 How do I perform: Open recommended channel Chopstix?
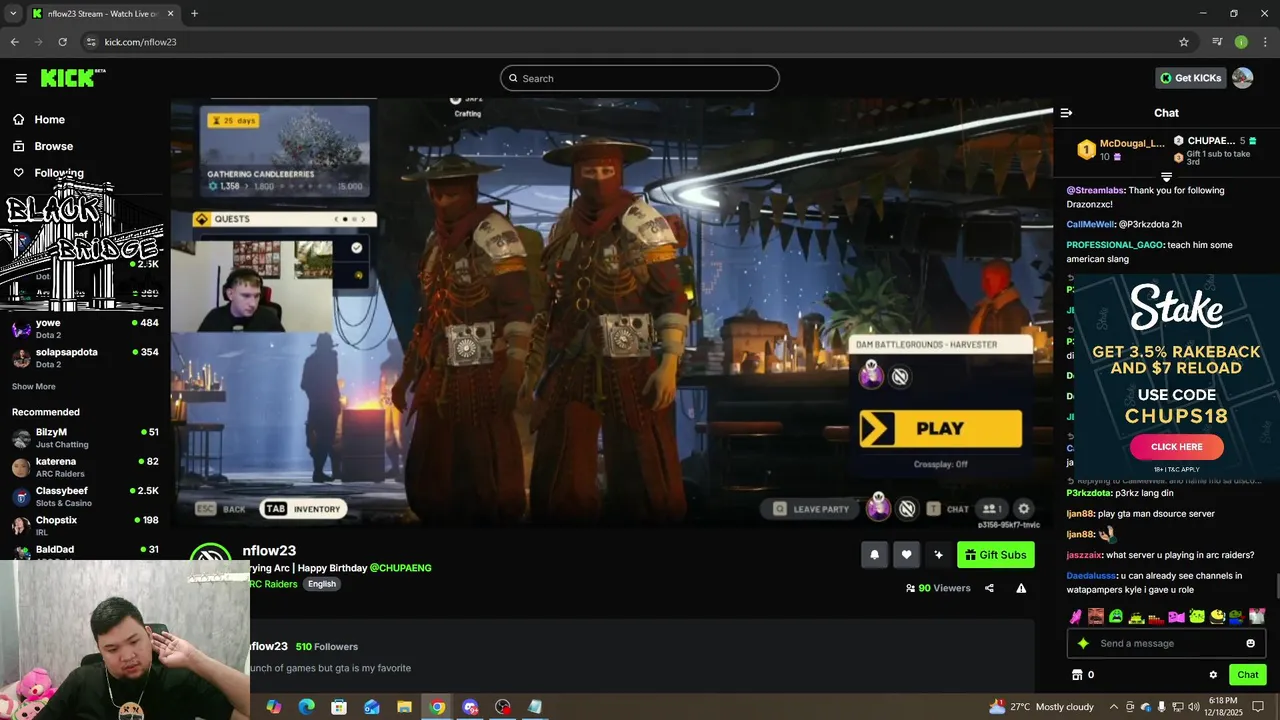coord(85,525)
